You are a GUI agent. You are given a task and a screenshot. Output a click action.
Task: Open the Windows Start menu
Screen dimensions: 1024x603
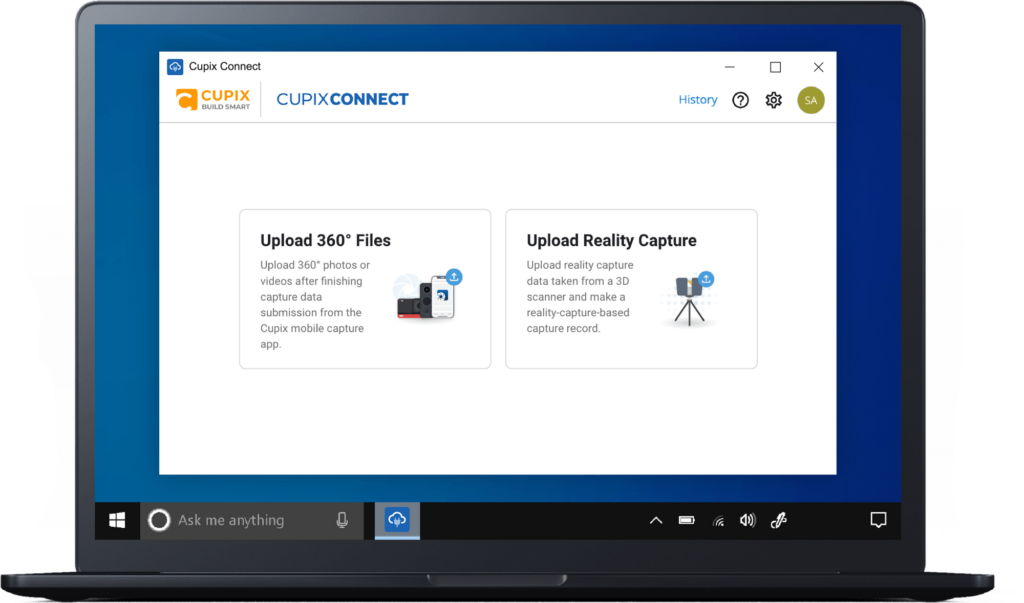[117, 520]
